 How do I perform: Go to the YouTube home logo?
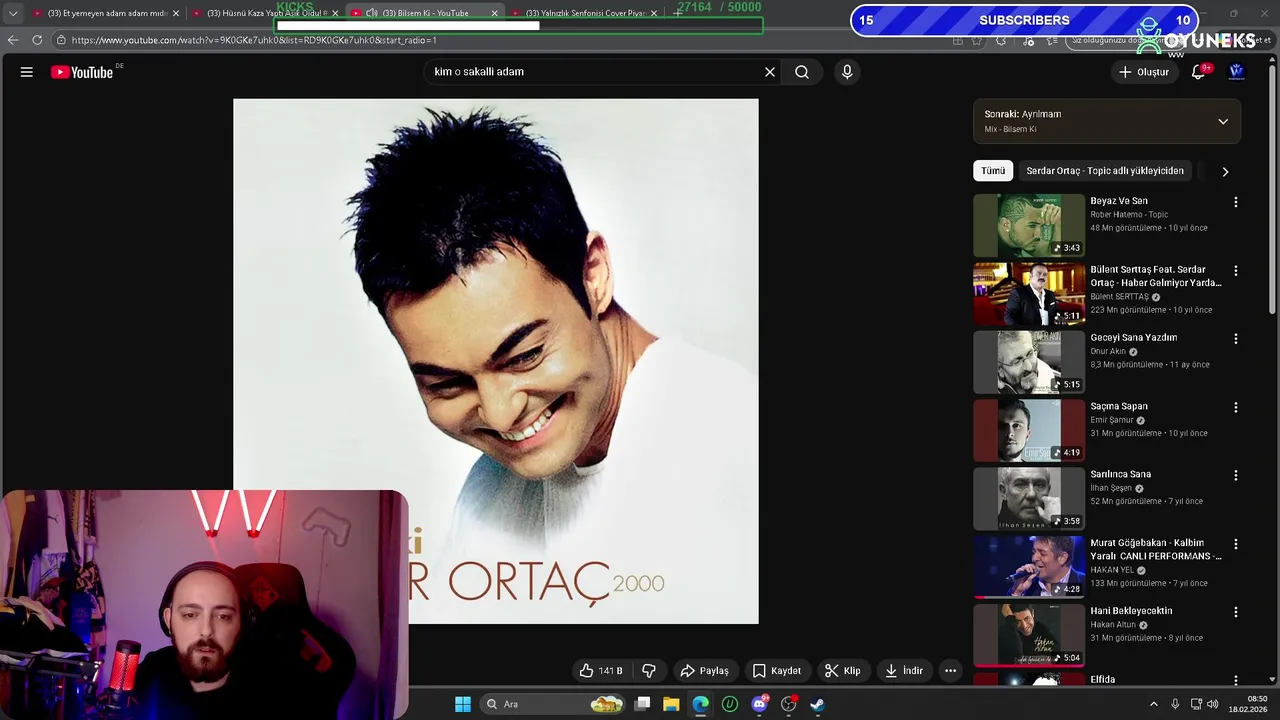82,72
